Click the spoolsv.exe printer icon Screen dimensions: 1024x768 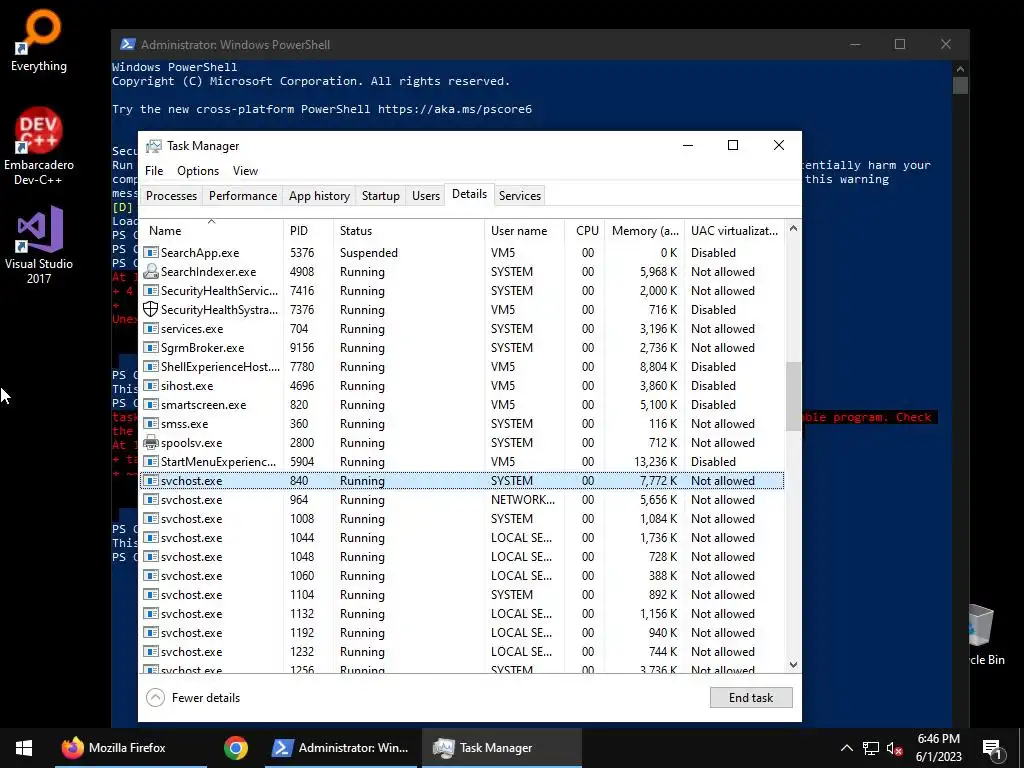point(151,443)
